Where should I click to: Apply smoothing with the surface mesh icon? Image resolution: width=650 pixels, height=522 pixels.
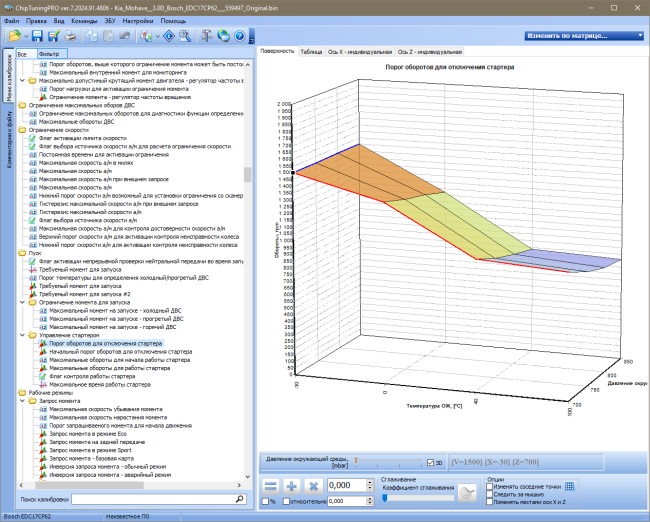tap(467, 493)
